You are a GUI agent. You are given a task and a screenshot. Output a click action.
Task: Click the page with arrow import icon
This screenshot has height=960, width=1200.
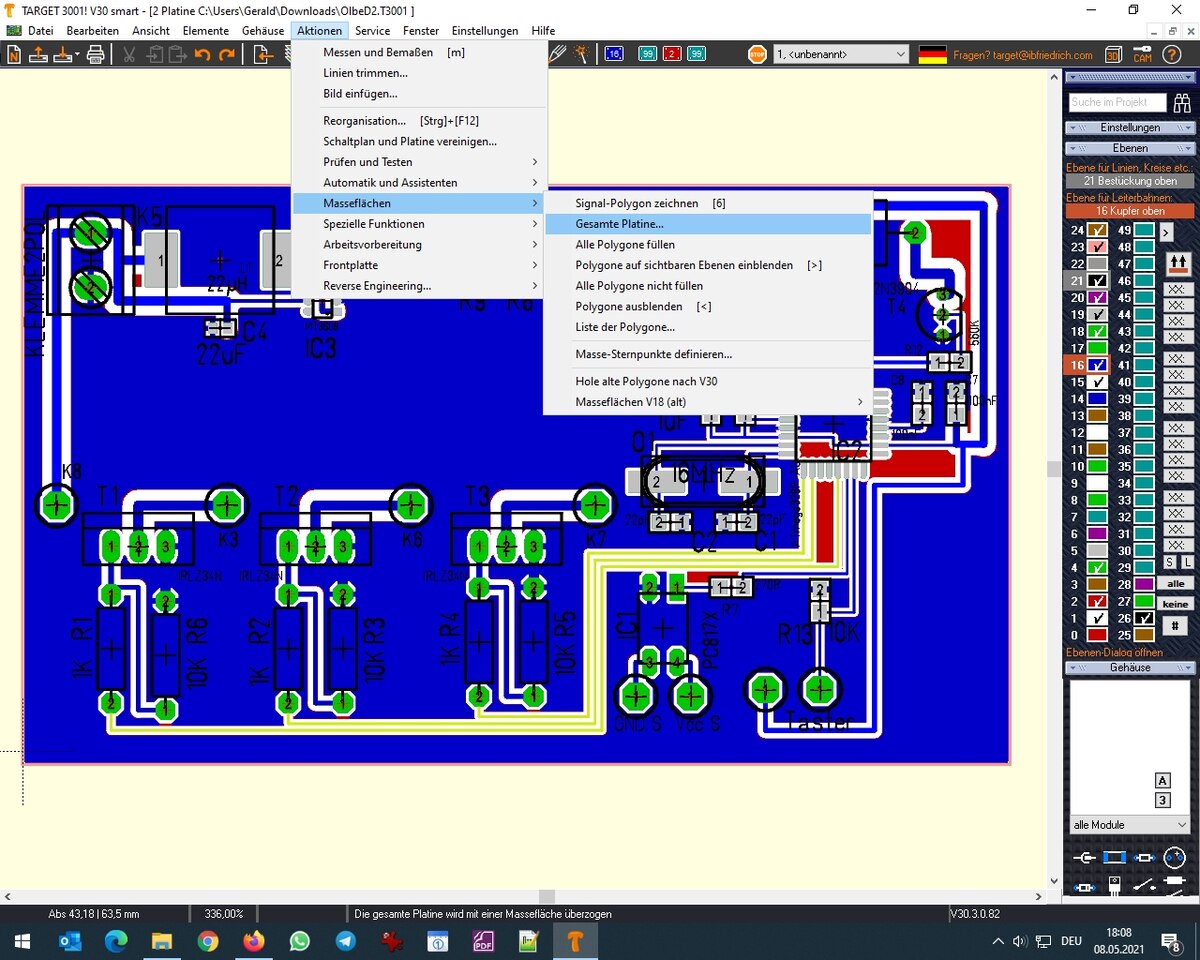pos(264,55)
